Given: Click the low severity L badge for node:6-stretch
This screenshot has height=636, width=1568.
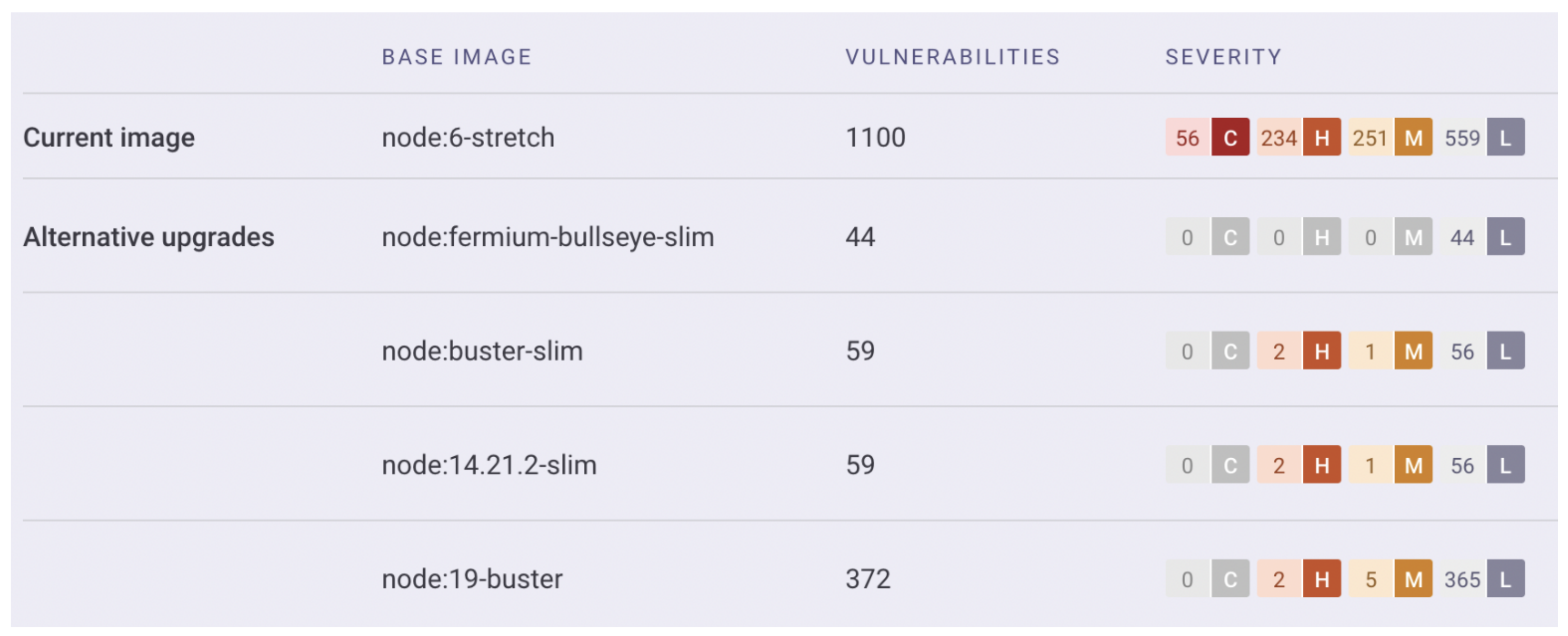Looking at the screenshot, I should [x=1505, y=137].
